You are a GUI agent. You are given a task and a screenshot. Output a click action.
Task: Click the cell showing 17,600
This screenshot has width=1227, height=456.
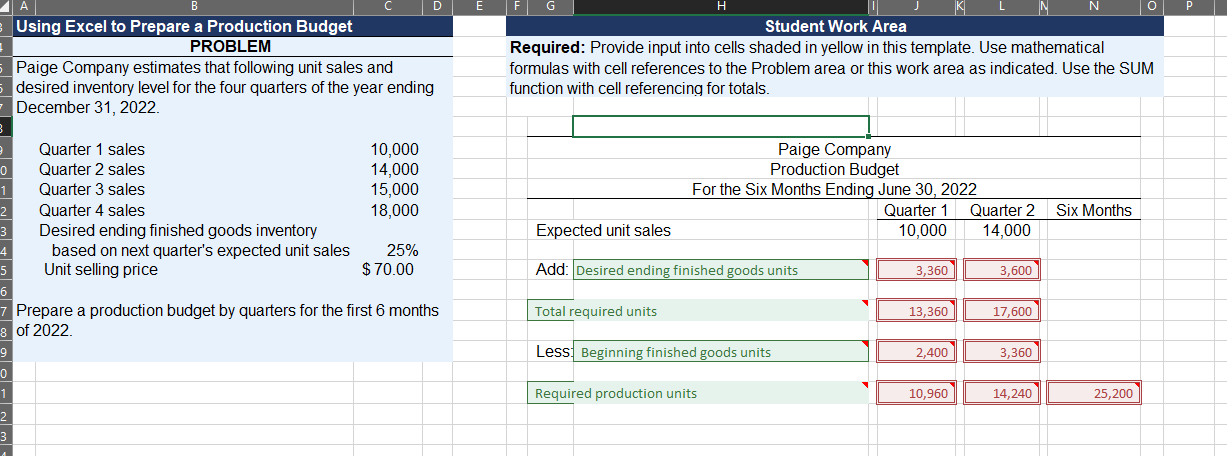1001,311
